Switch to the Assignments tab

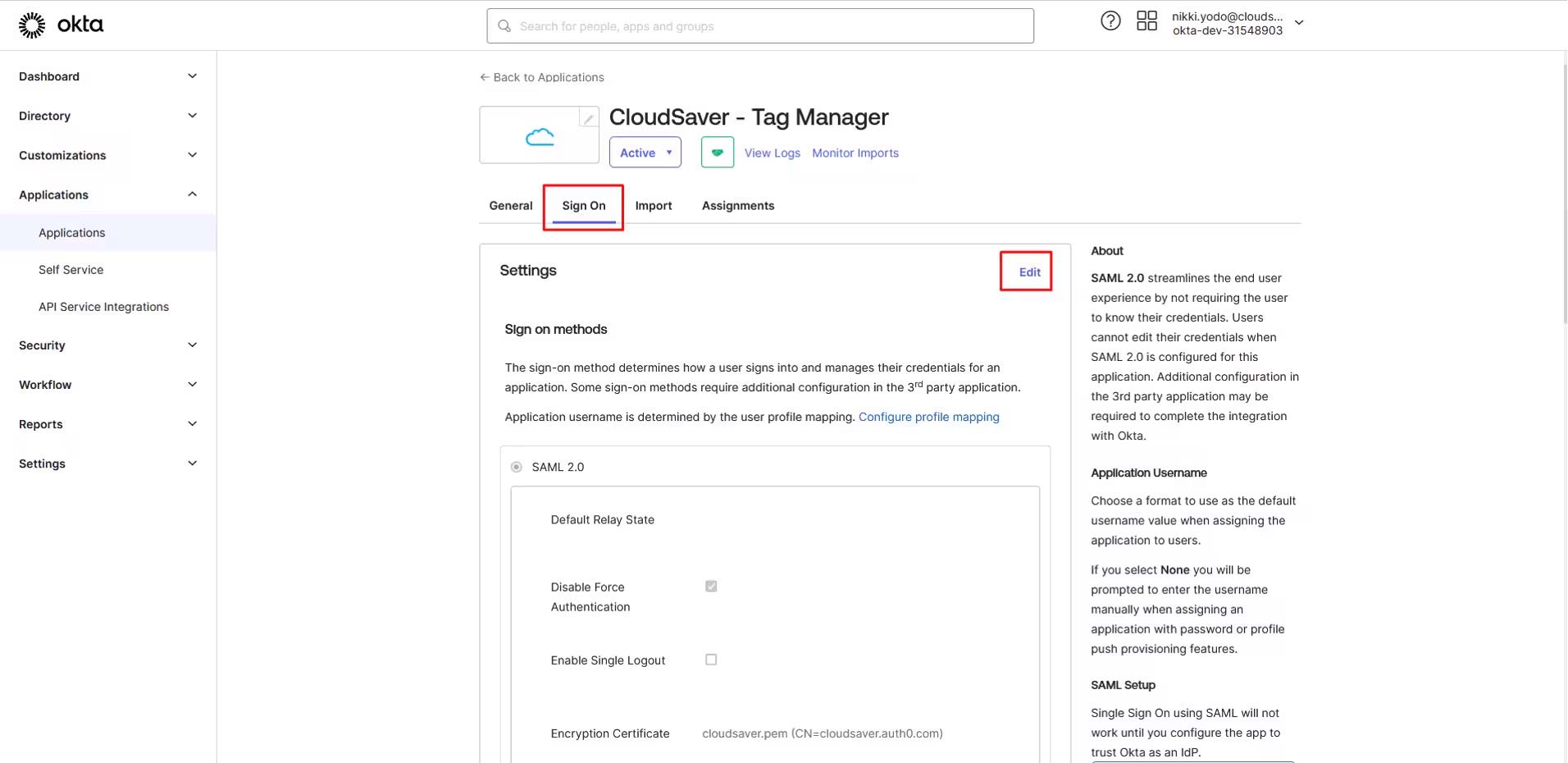click(x=737, y=206)
